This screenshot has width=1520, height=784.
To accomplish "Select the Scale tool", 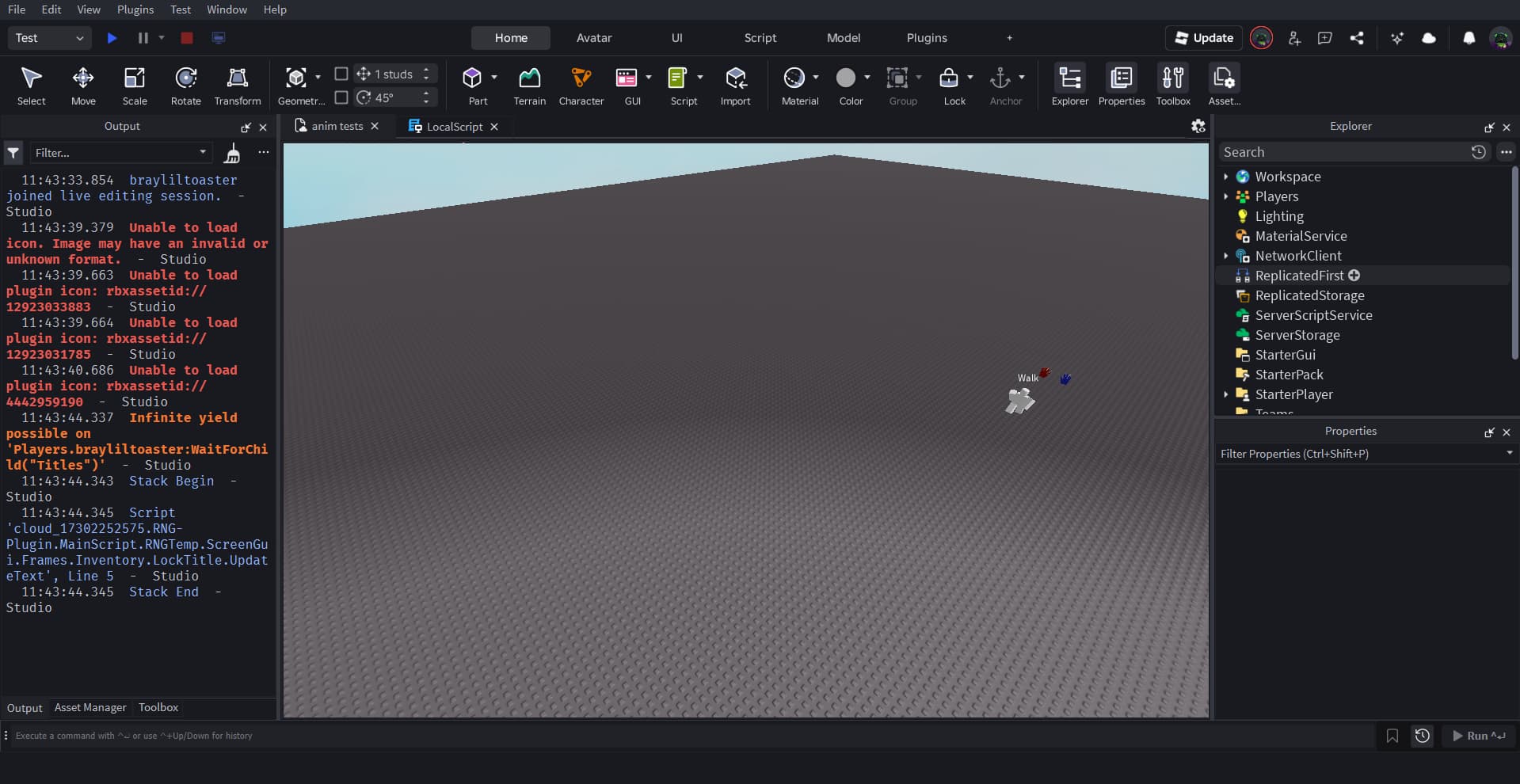I will pyautogui.click(x=135, y=86).
